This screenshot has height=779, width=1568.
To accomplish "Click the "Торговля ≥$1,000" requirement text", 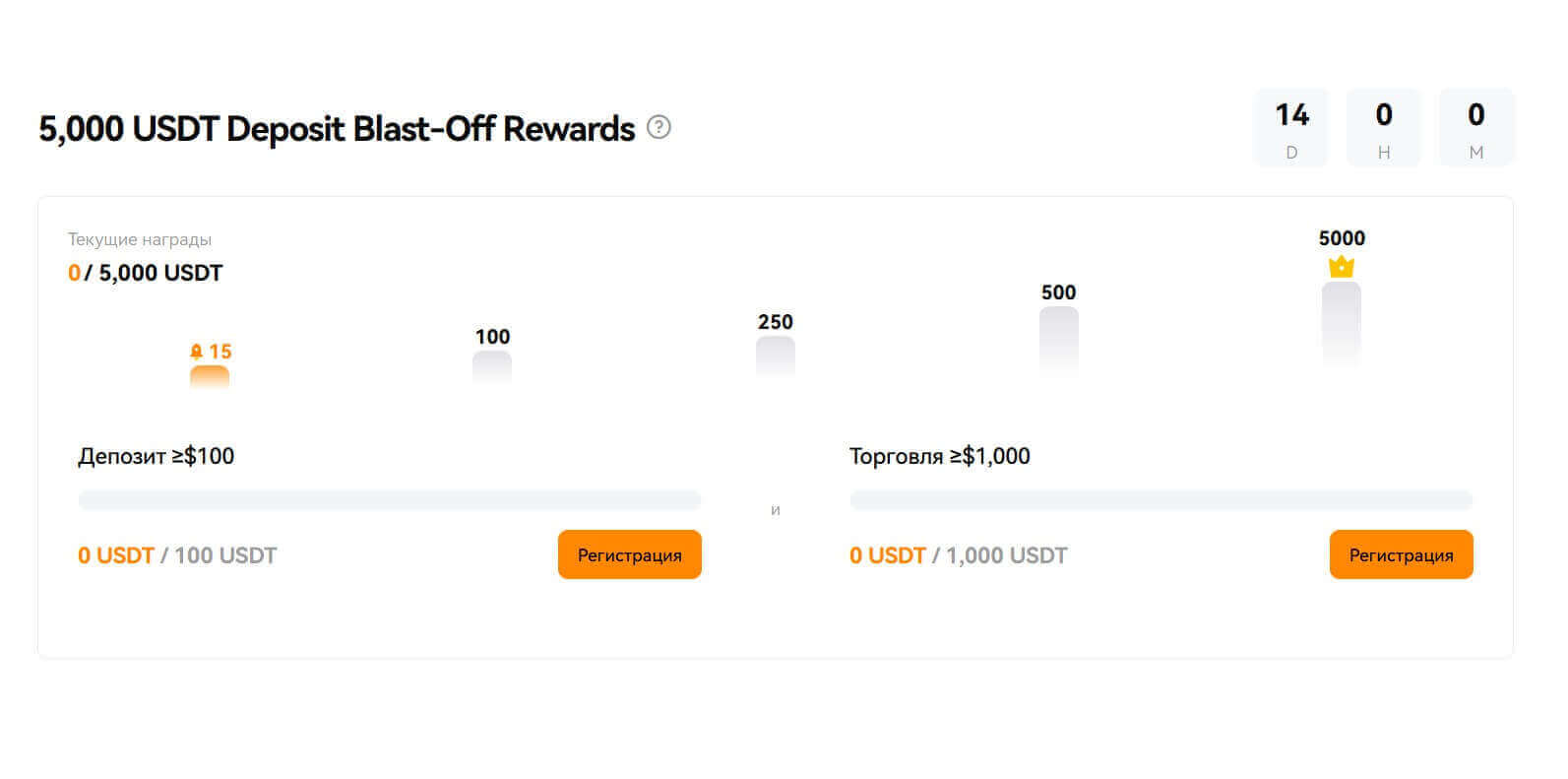I will tap(939, 456).
